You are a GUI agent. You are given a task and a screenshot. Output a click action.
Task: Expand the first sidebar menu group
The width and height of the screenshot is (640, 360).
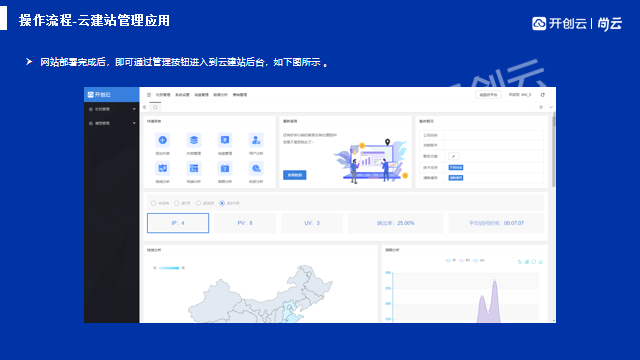pos(111,109)
